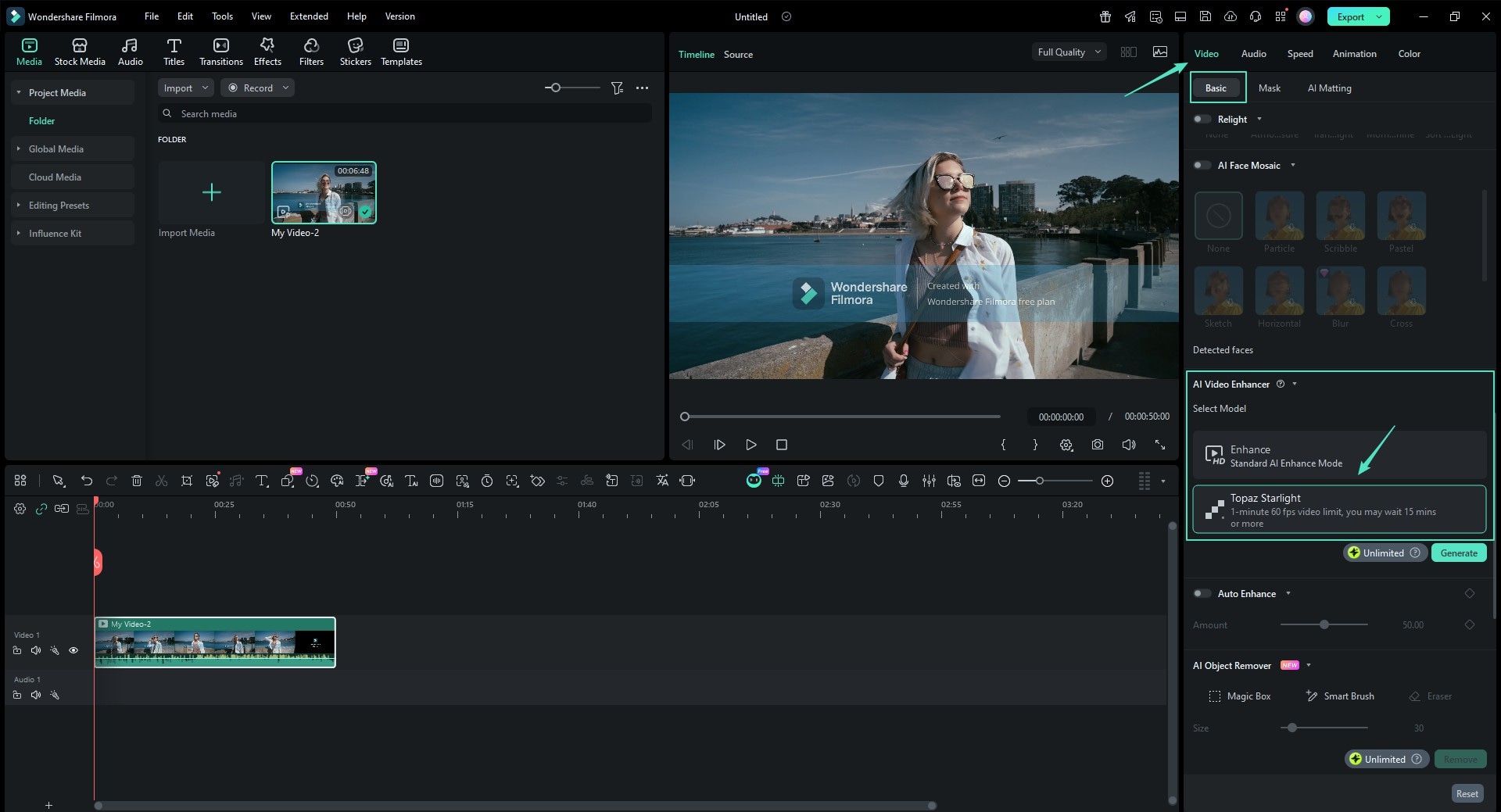1501x812 pixels.
Task: Toggle the Relight switch
Action: pos(1203,119)
